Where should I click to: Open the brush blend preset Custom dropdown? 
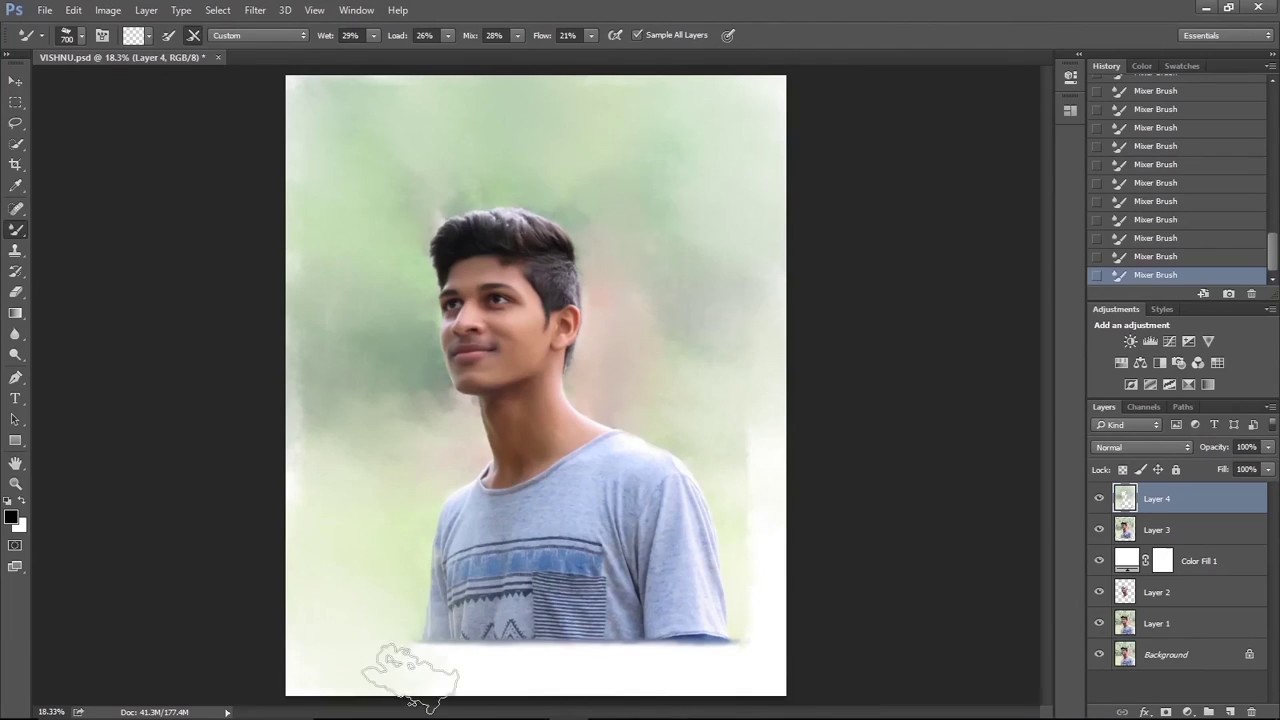259,35
